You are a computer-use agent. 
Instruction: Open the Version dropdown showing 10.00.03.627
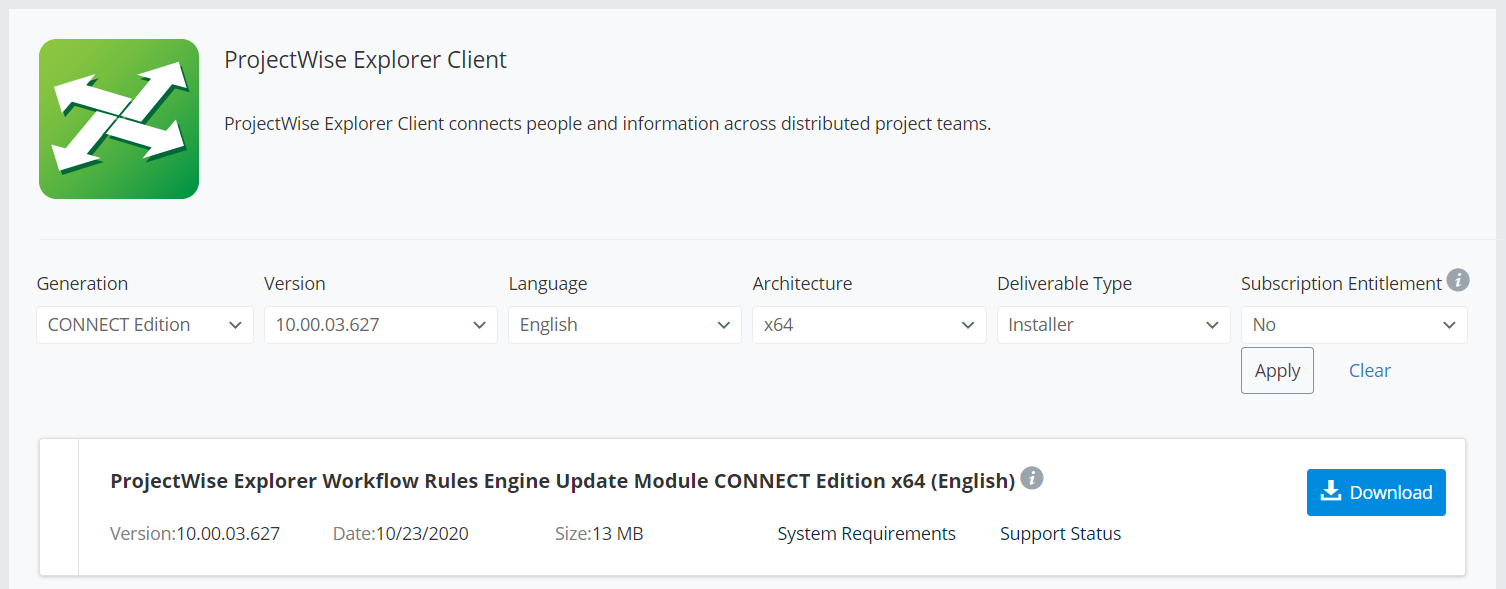pyautogui.click(x=381, y=325)
